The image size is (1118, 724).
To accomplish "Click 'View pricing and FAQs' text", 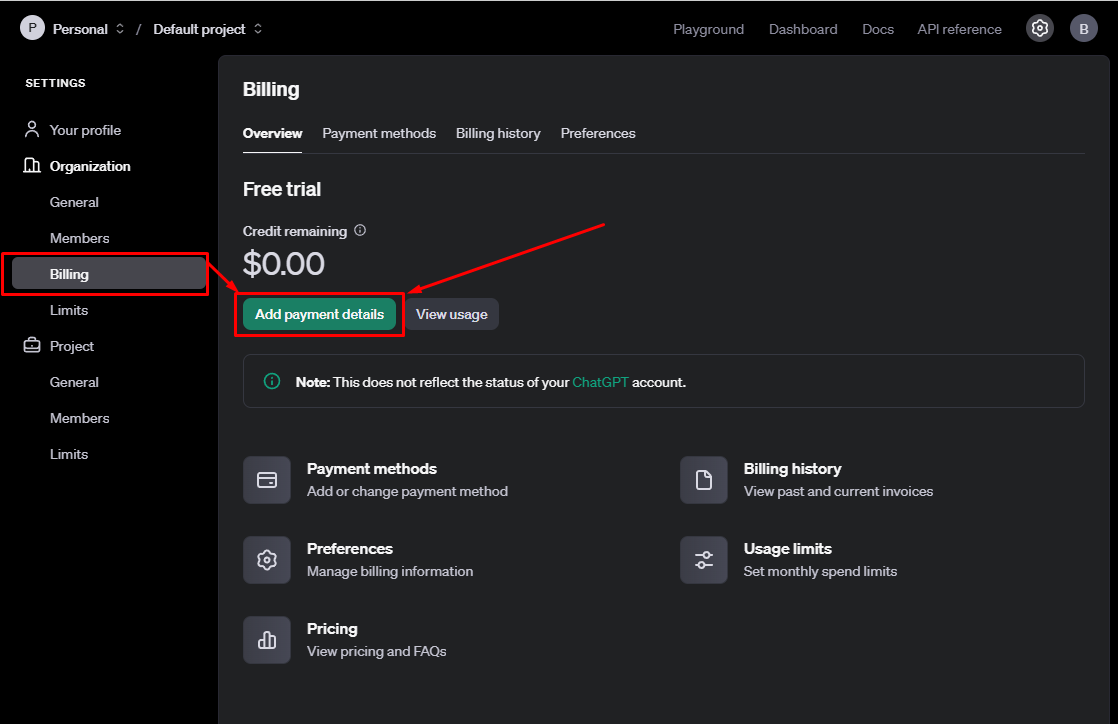I will (x=376, y=651).
